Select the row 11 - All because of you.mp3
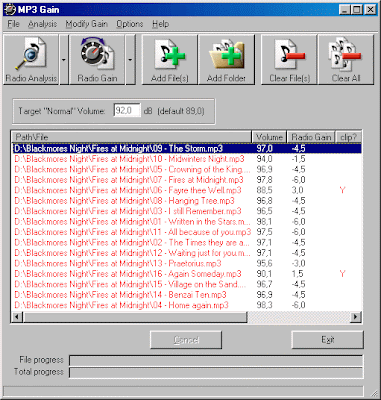Screen dimensions: 381x400 point(187,232)
